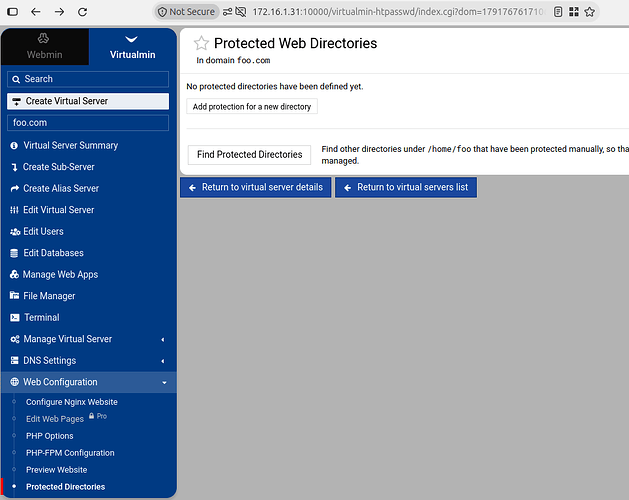Open File Manager

pyautogui.click(x=49, y=296)
